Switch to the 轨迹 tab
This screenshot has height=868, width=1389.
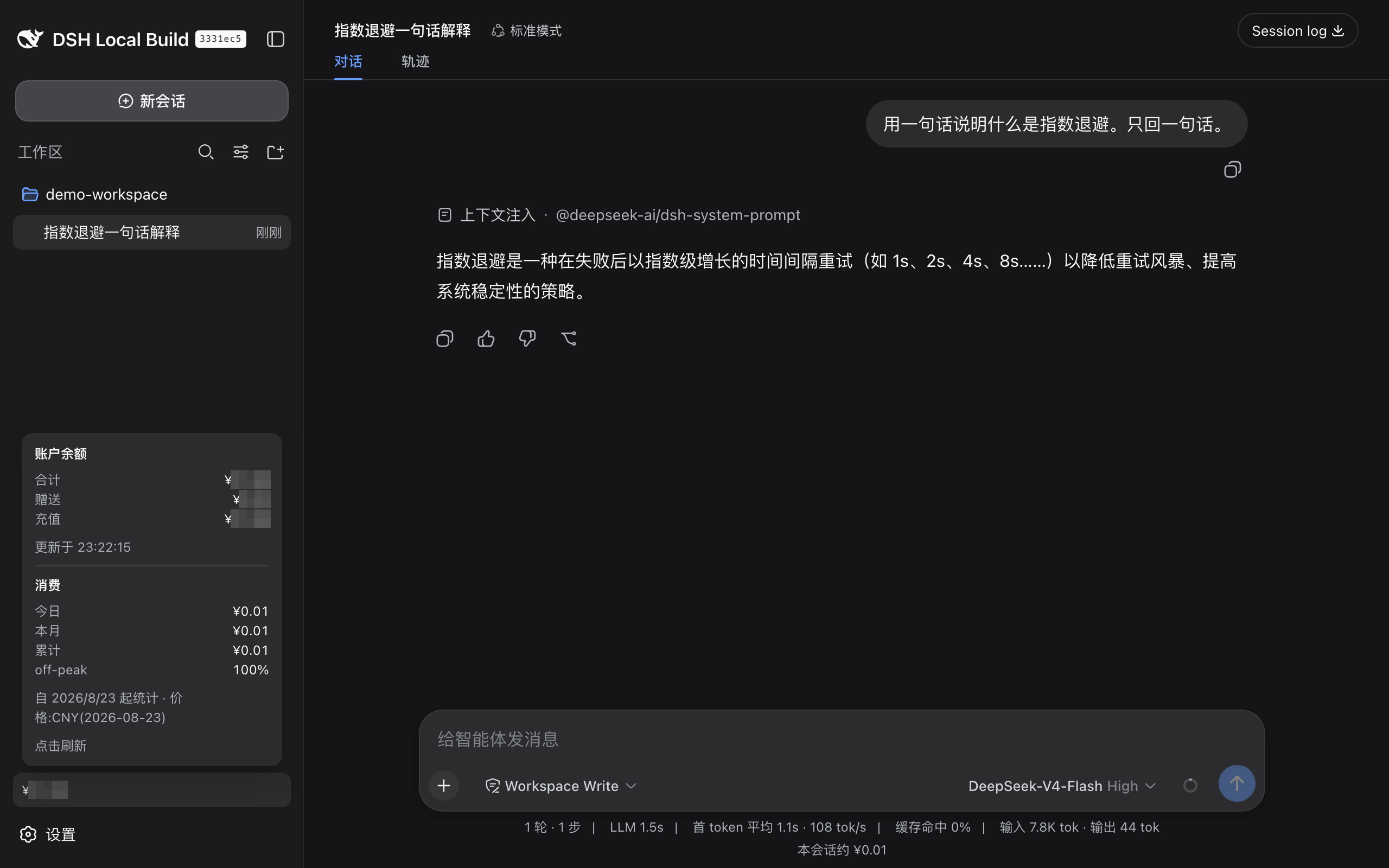click(415, 61)
